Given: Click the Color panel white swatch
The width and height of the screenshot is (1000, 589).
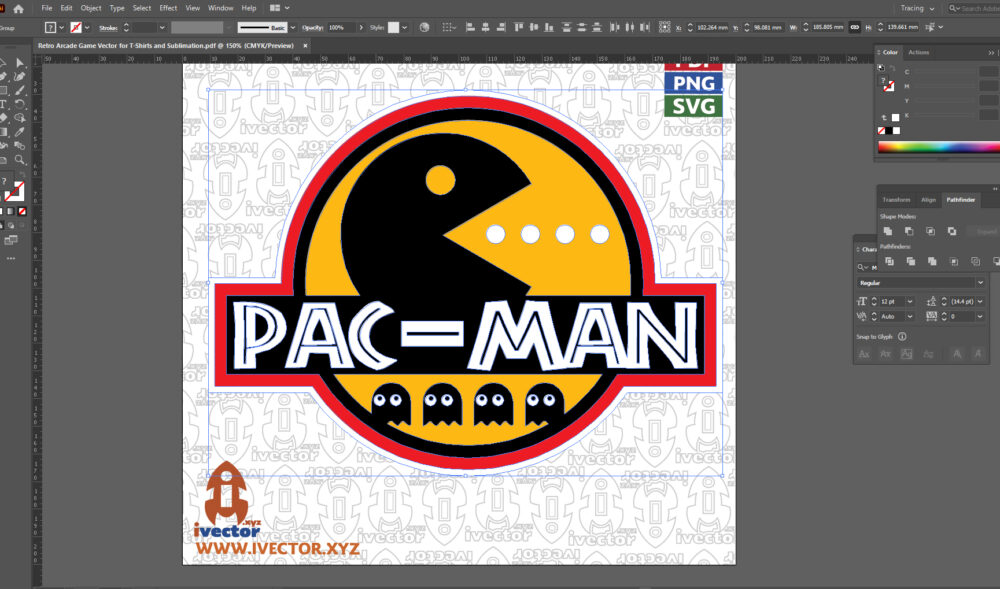Looking at the screenshot, I should (x=896, y=131).
